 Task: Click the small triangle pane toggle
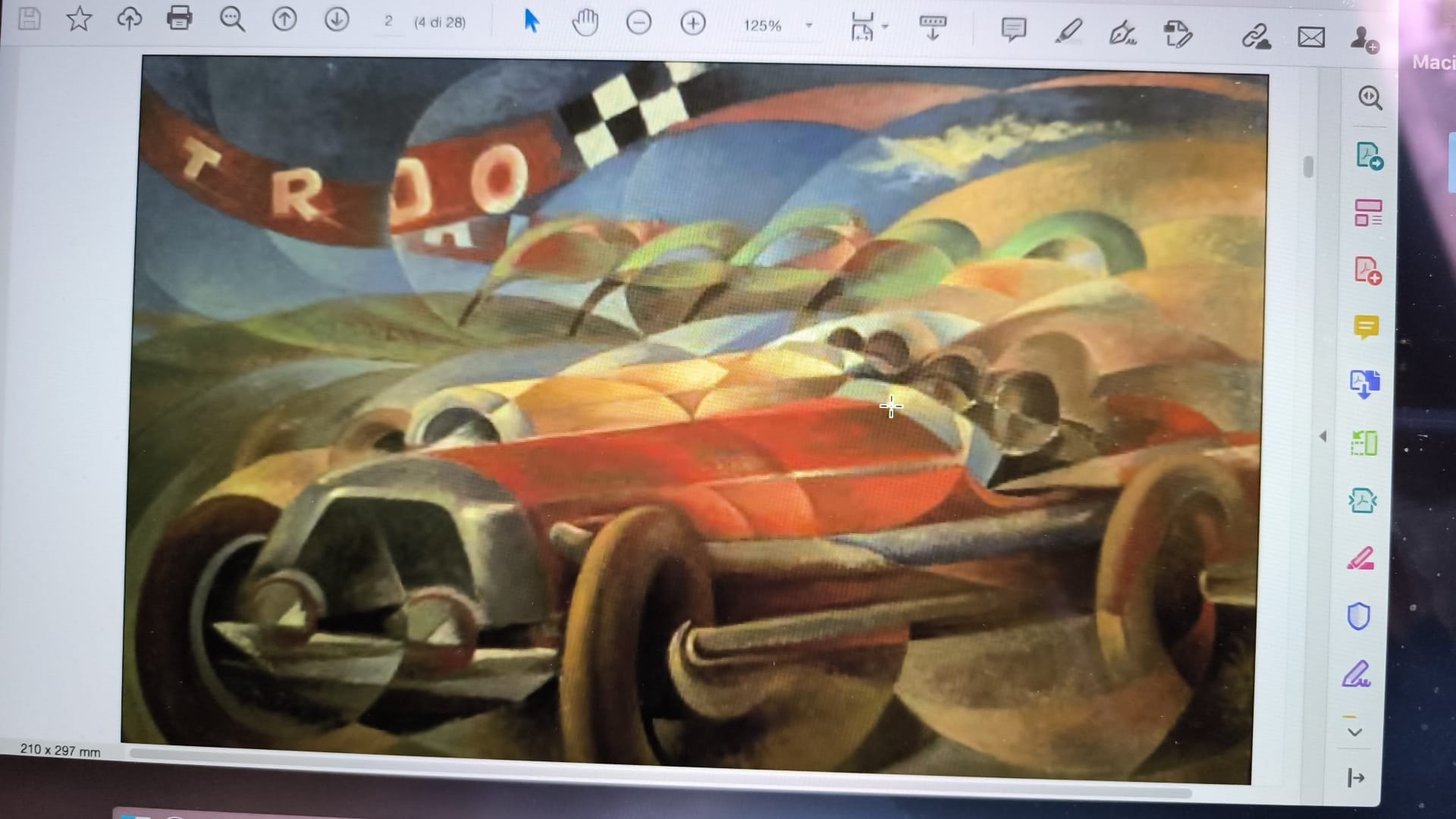tap(1323, 436)
